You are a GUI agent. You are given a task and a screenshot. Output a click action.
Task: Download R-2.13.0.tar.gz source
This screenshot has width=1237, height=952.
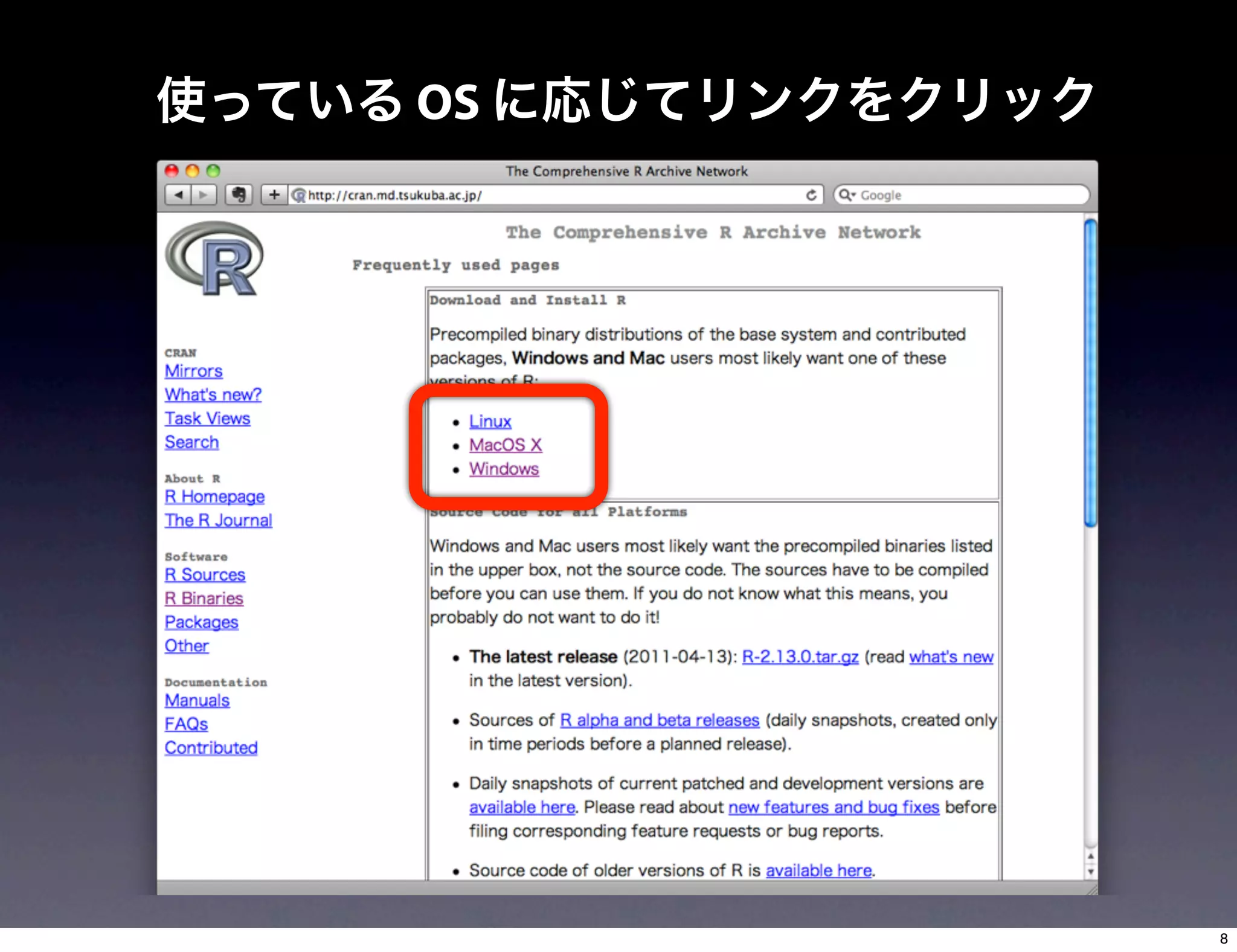800,657
